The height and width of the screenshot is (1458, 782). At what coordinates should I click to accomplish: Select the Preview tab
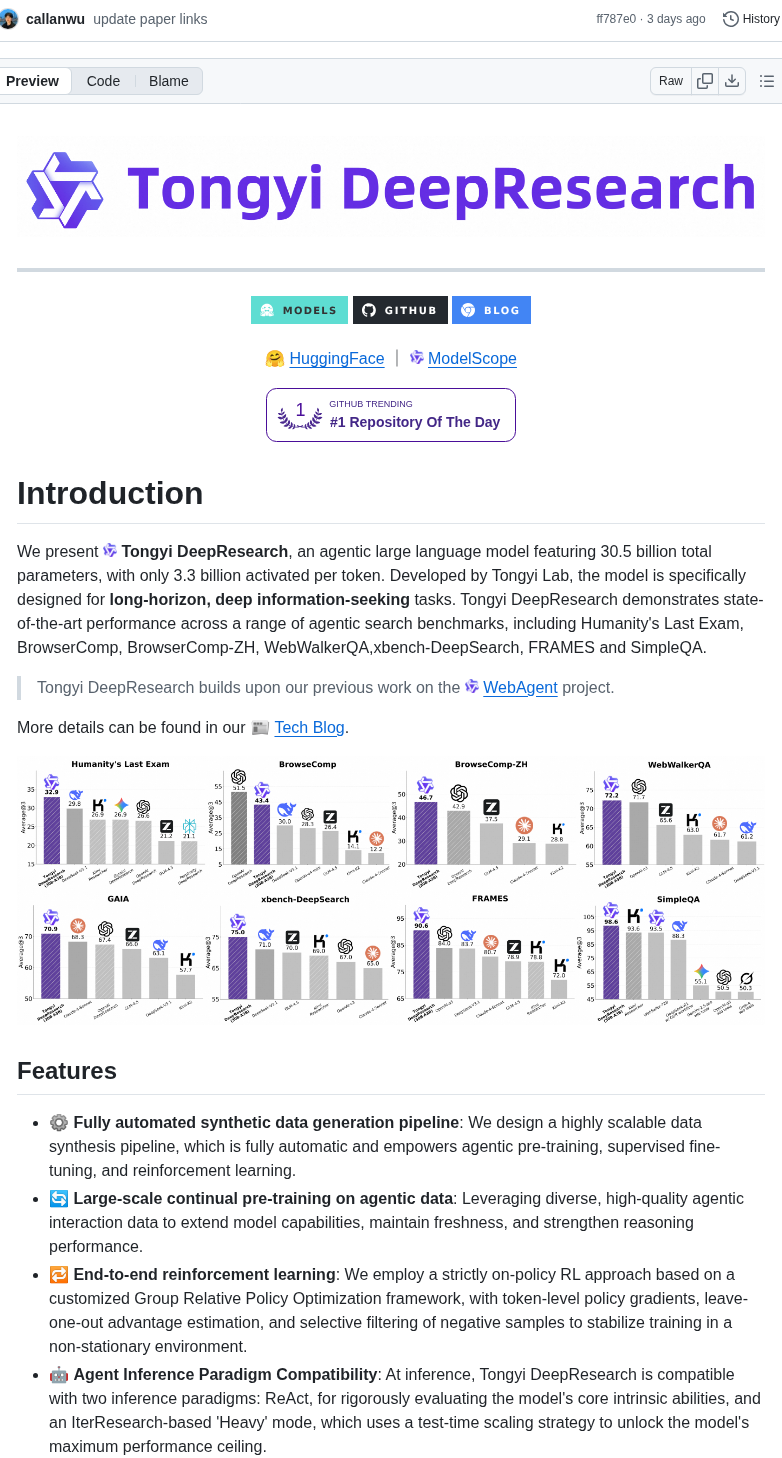[x=33, y=81]
